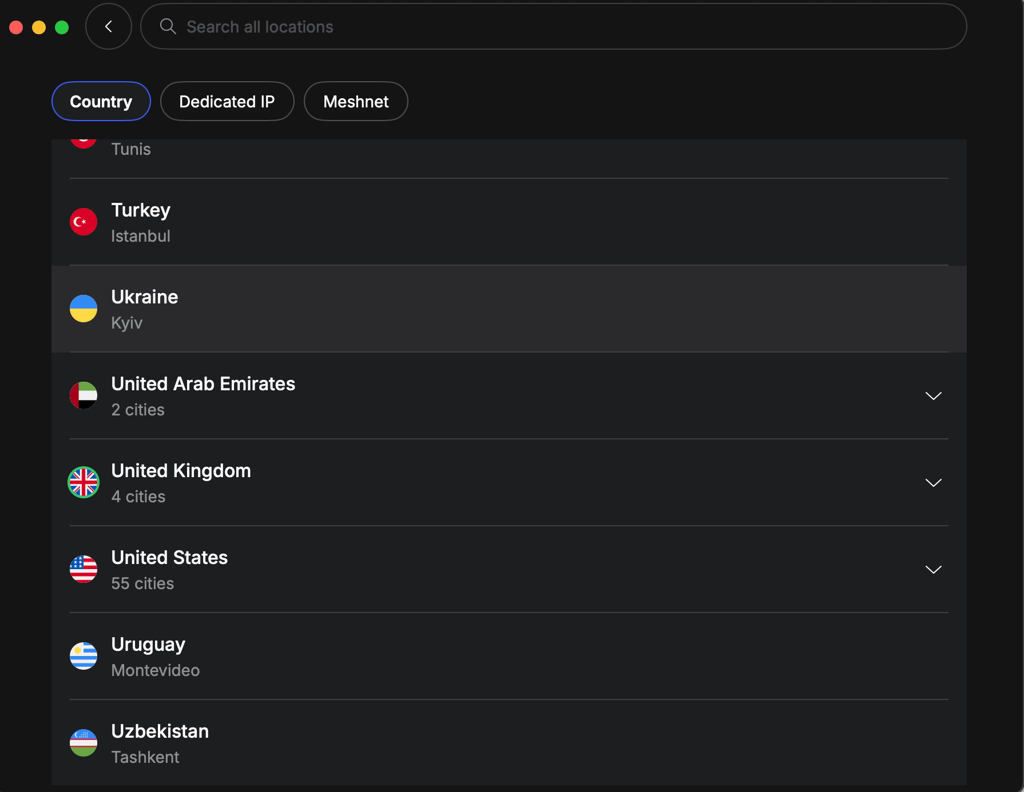Click the '4 cities' label
Screen dimensions: 1024x792
tap(138, 496)
